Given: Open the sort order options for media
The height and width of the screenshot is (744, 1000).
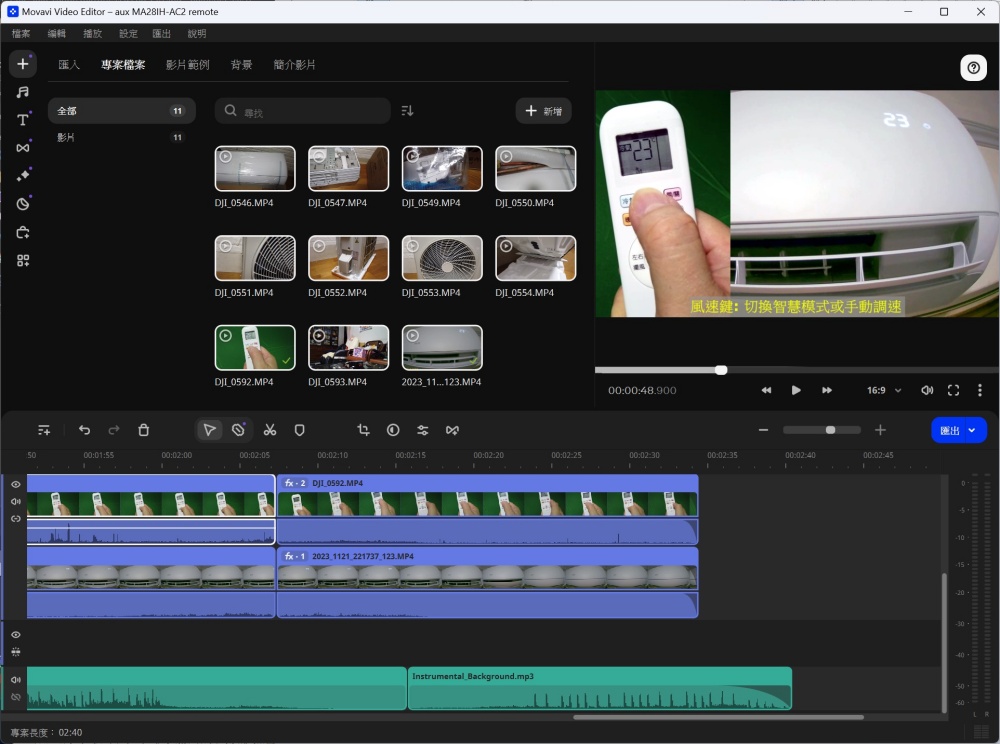Looking at the screenshot, I should tap(407, 111).
